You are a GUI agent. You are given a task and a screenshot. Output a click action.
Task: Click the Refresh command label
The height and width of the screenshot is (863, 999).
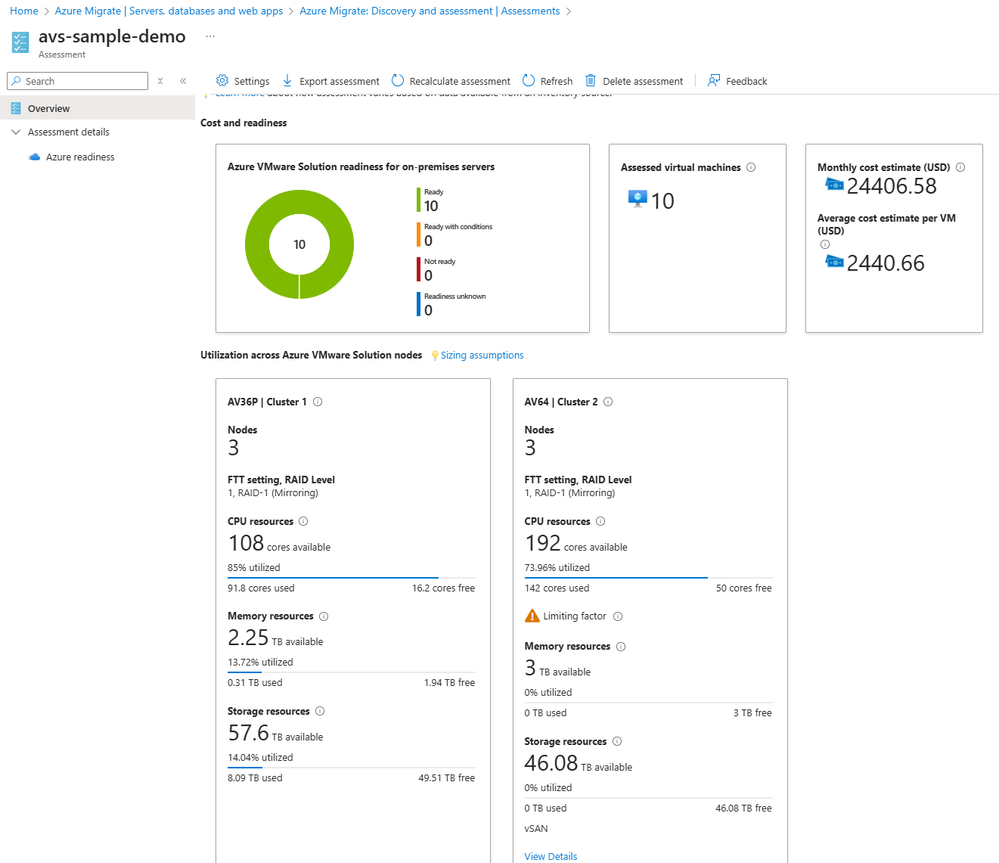pyautogui.click(x=556, y=81)
